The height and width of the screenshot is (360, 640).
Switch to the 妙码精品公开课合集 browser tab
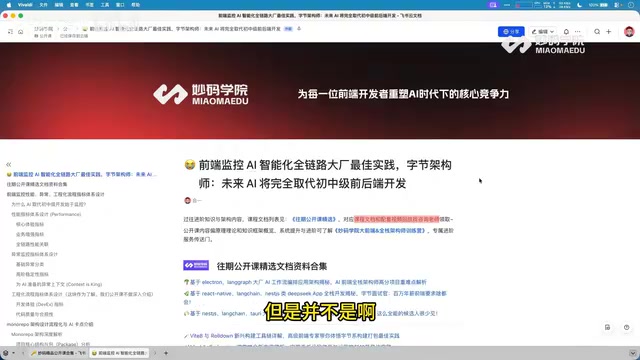58,353
